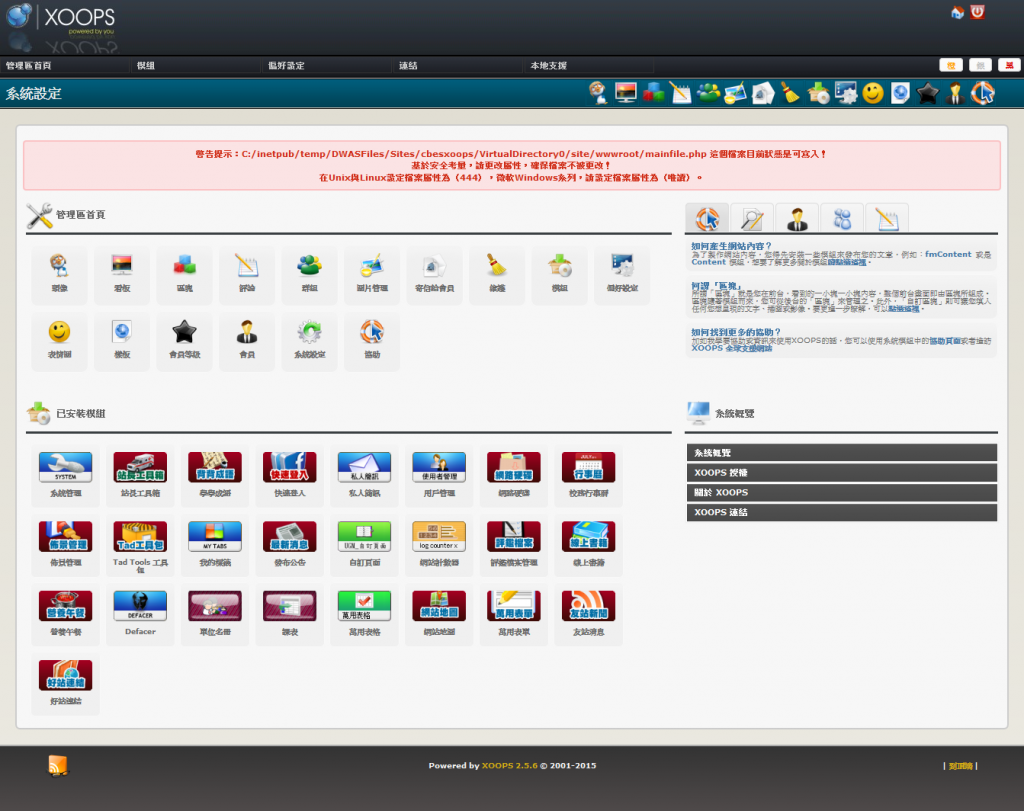Open the MY TABS module icon
The width and height of the screenshot is (1024, 811).
tap(215, 537)
